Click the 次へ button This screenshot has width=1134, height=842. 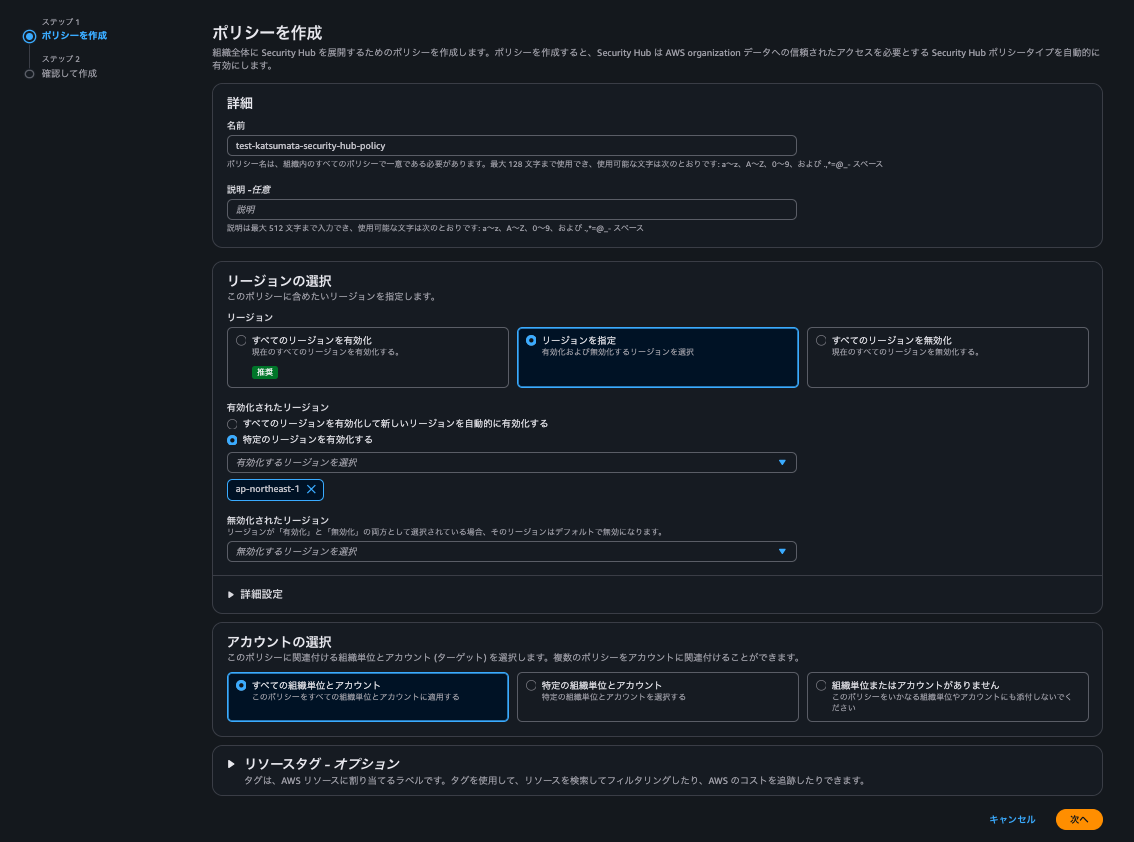click(x=1078, y=819)
